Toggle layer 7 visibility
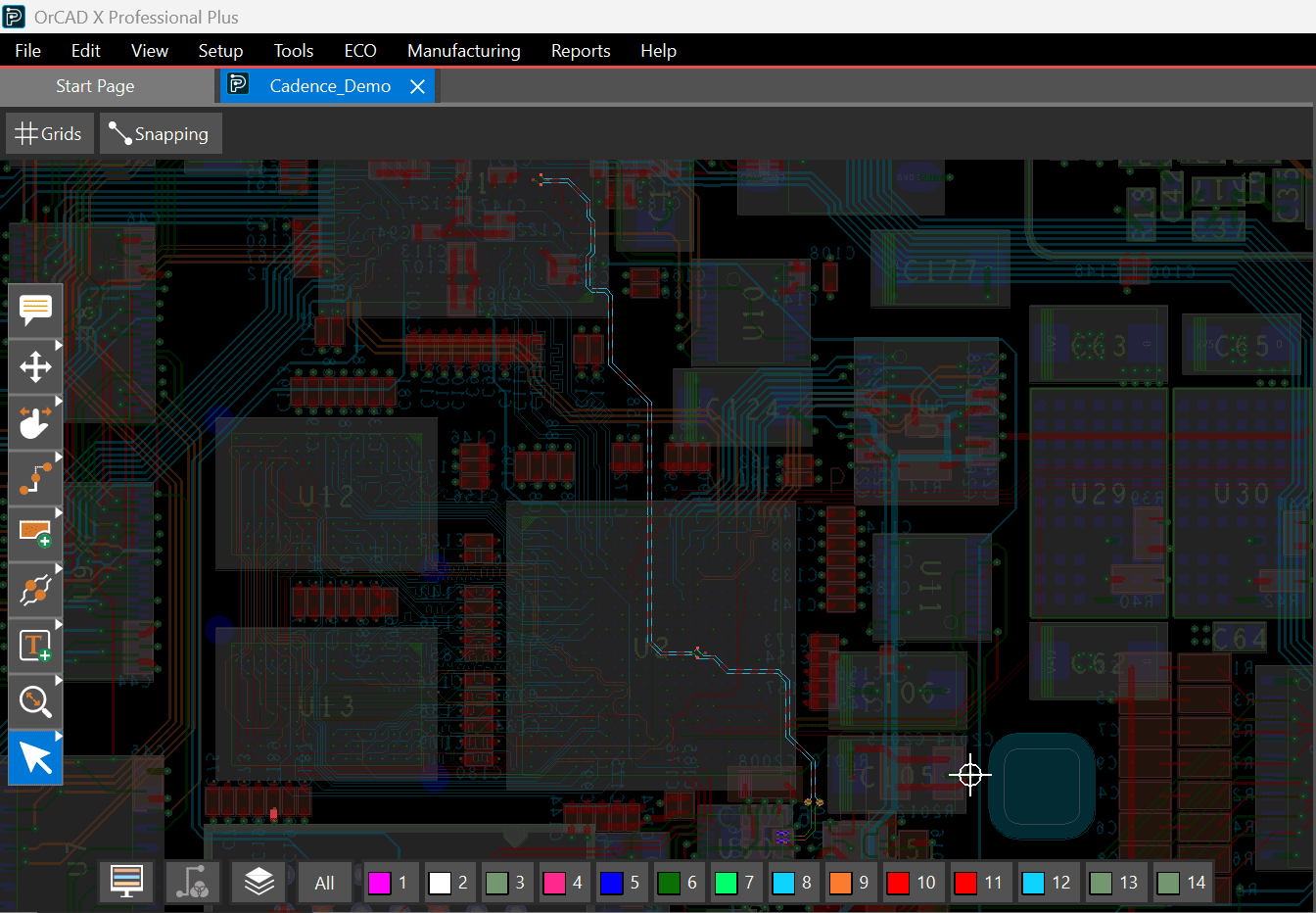 click(x=734, y=883)
